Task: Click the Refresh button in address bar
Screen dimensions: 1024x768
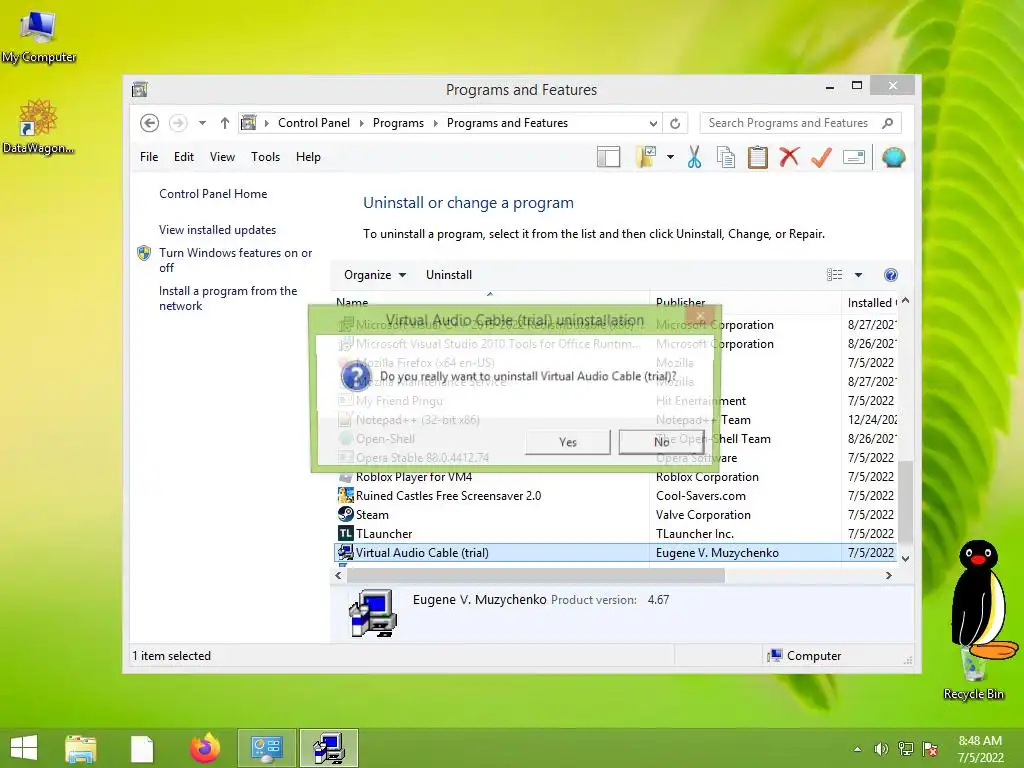Action: pos(675,123)
